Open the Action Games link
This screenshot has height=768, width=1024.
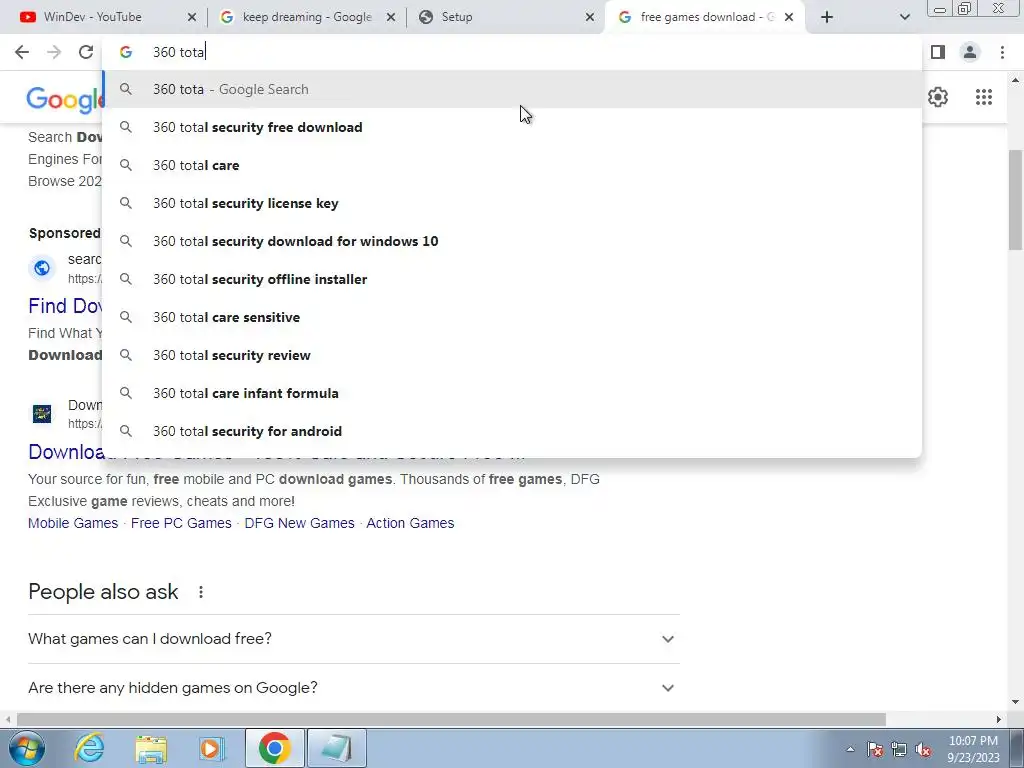410,523
